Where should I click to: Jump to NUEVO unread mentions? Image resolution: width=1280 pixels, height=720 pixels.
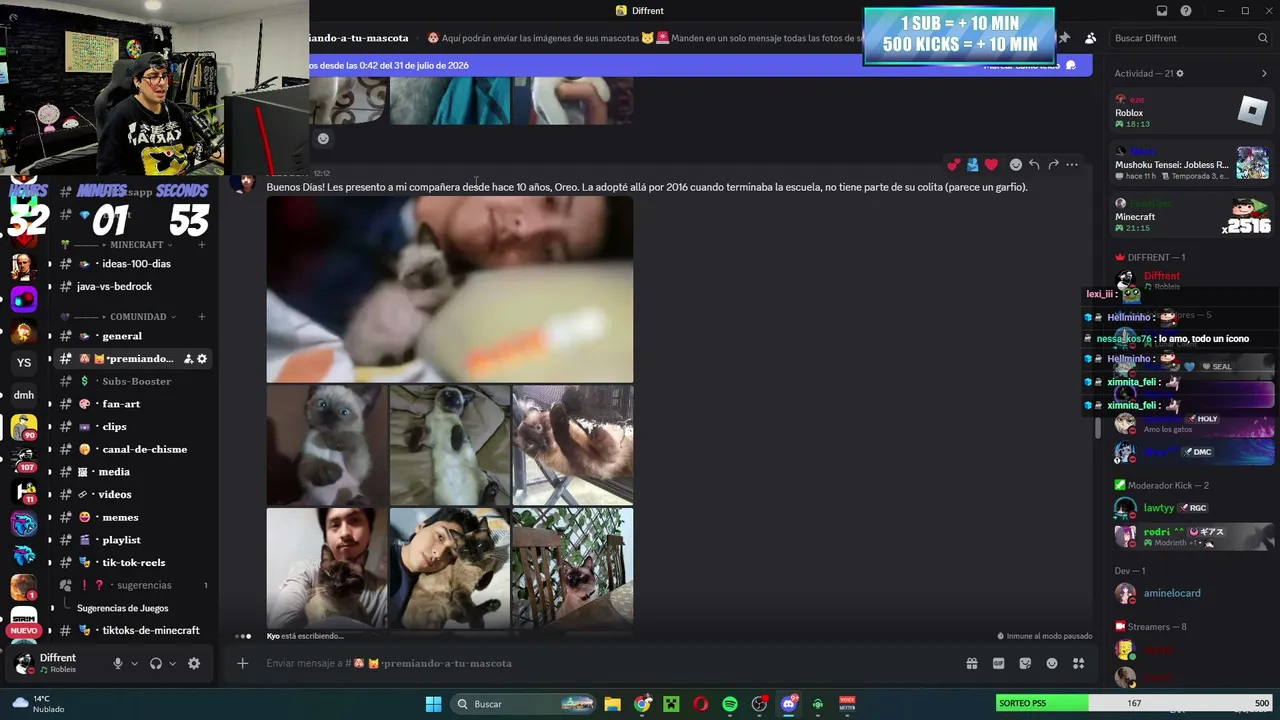24,631
